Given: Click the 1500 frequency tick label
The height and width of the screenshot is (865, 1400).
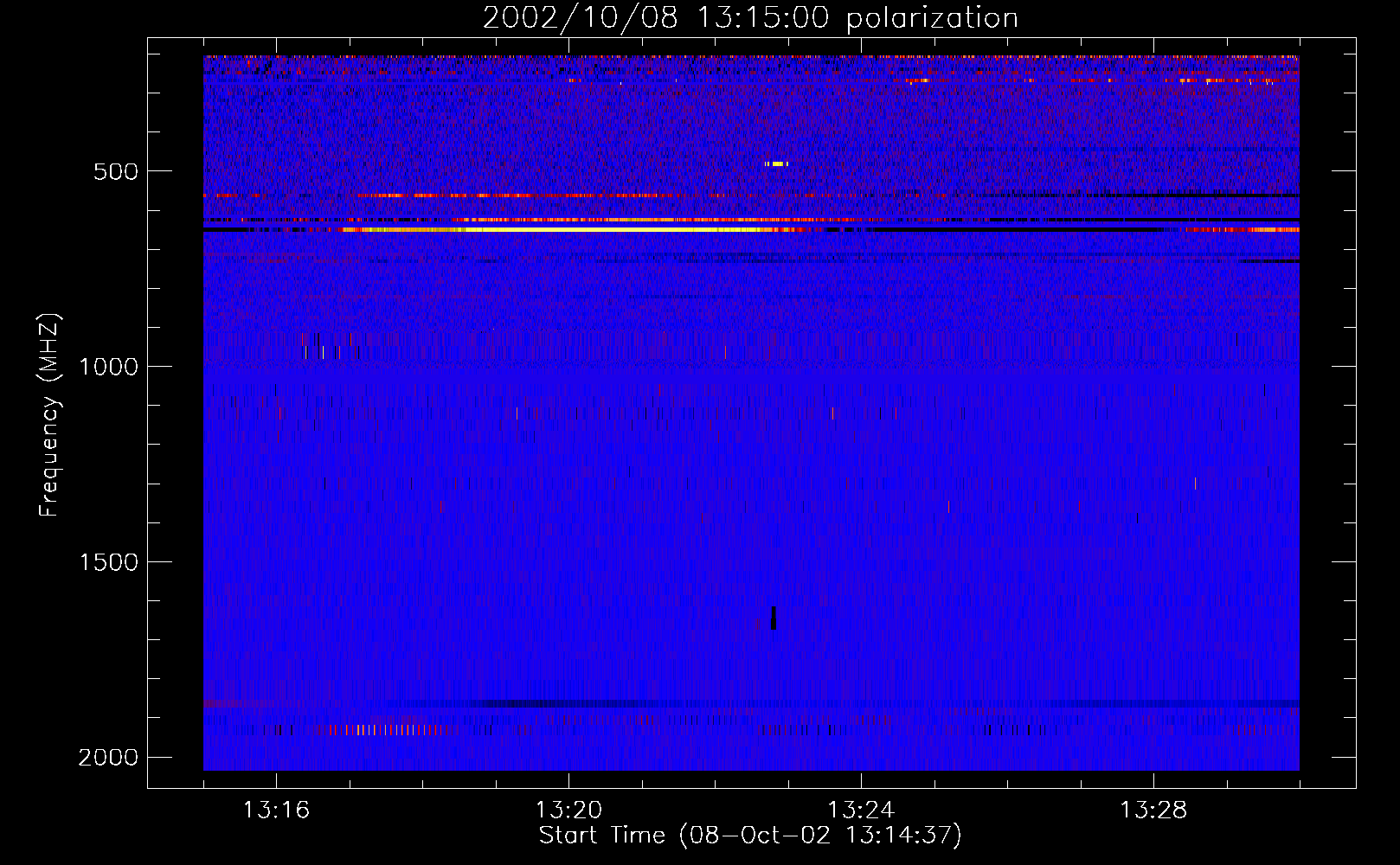Looking at the screenshot, I should pyautogui.click(x=108, y=562).
